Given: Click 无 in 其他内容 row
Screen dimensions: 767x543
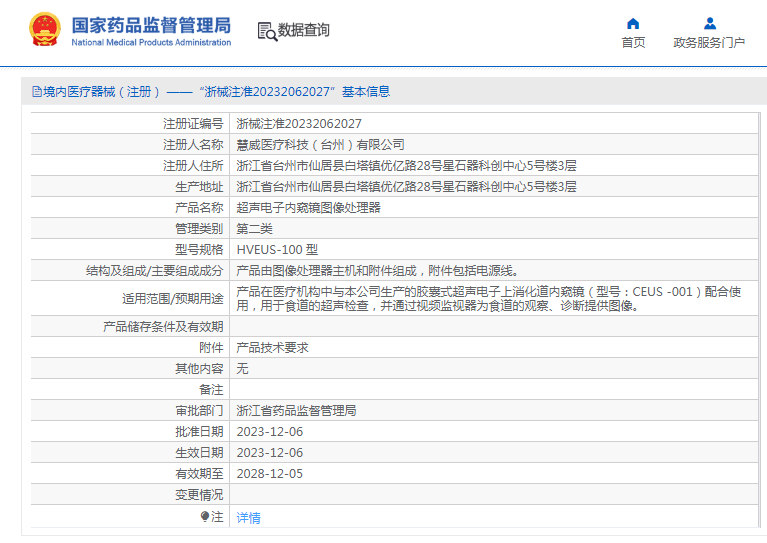Looking at the screenshot, I should (x=243, y=369).
